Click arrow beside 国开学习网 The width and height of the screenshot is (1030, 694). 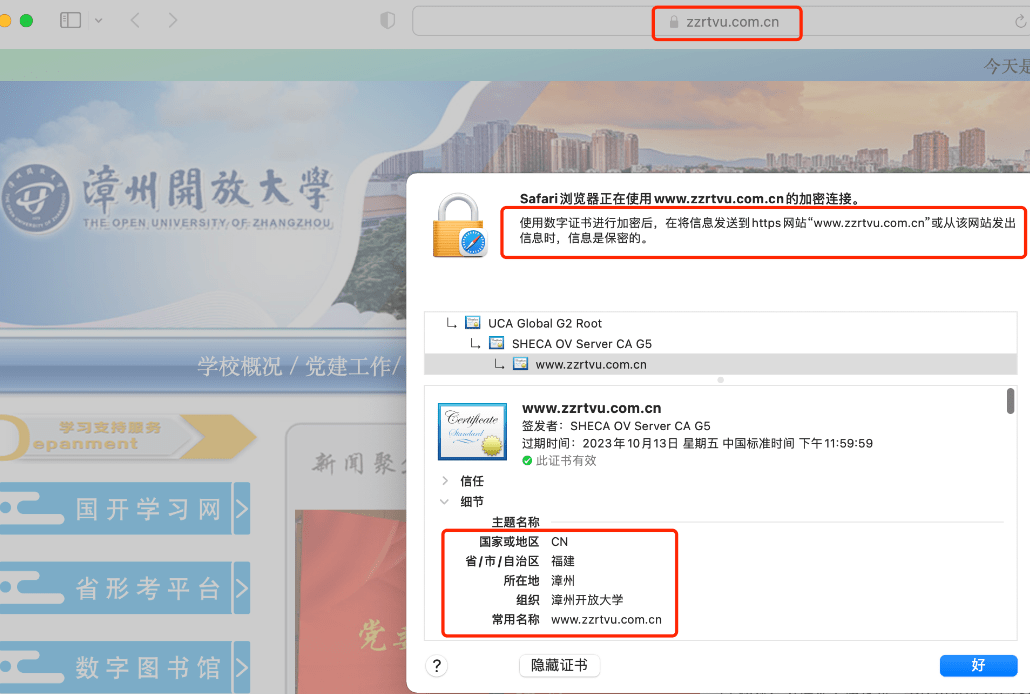coord(242,509)
